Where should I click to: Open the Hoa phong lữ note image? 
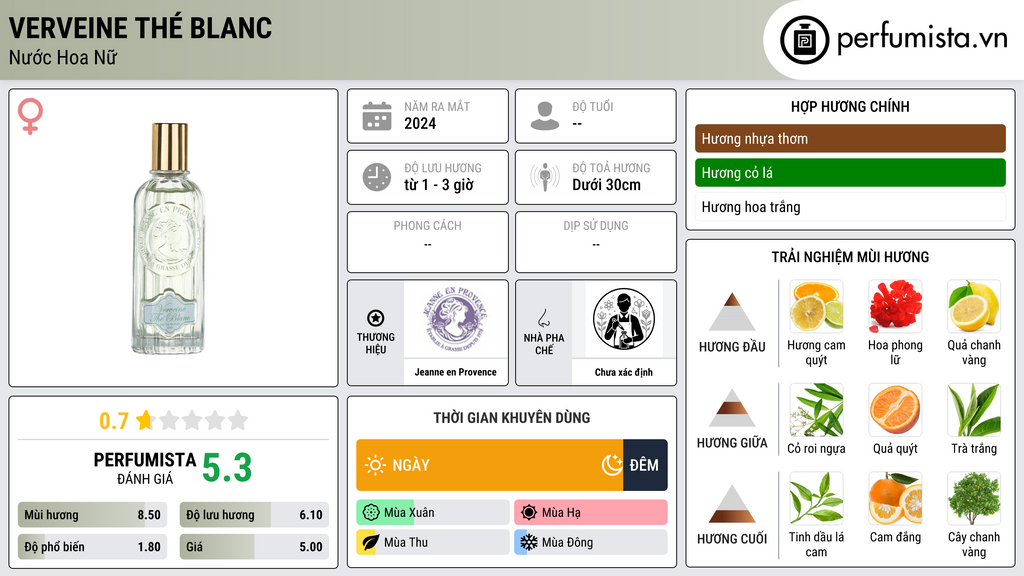895,306
